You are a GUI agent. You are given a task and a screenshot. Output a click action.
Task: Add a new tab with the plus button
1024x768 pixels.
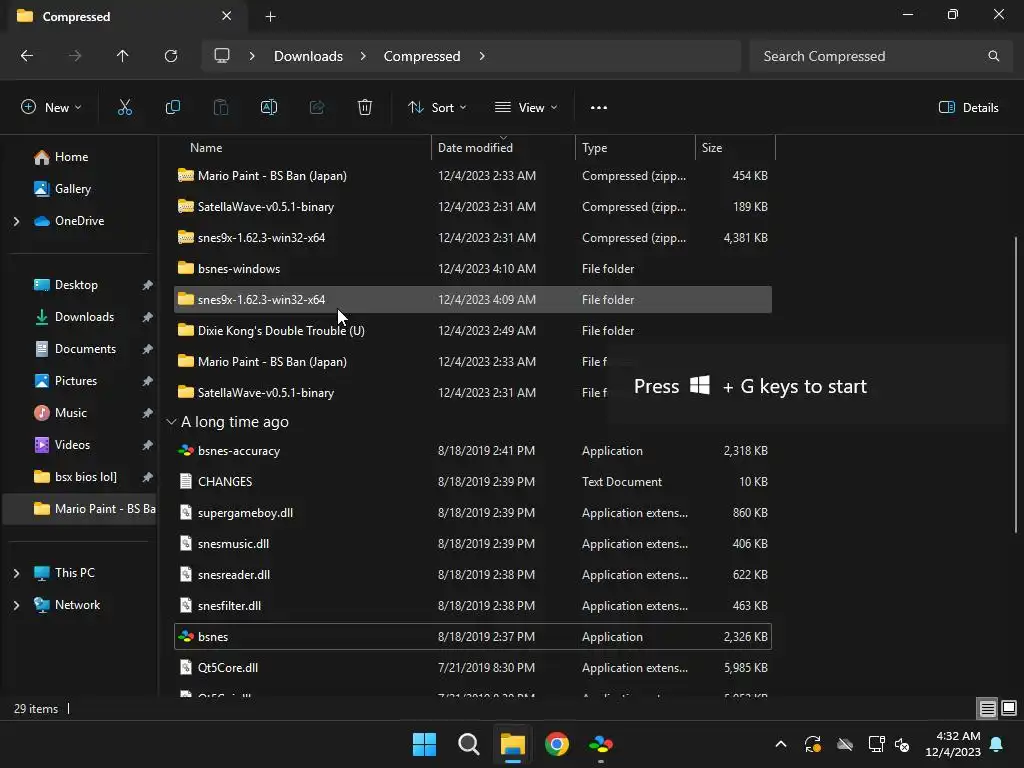coord(270,17)
